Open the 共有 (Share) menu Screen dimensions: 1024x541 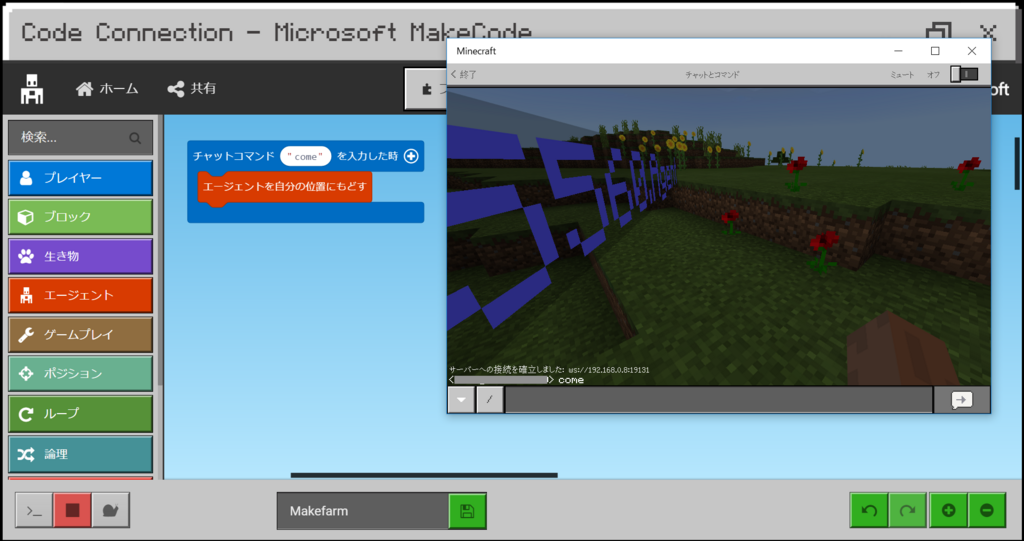point(192,89)
